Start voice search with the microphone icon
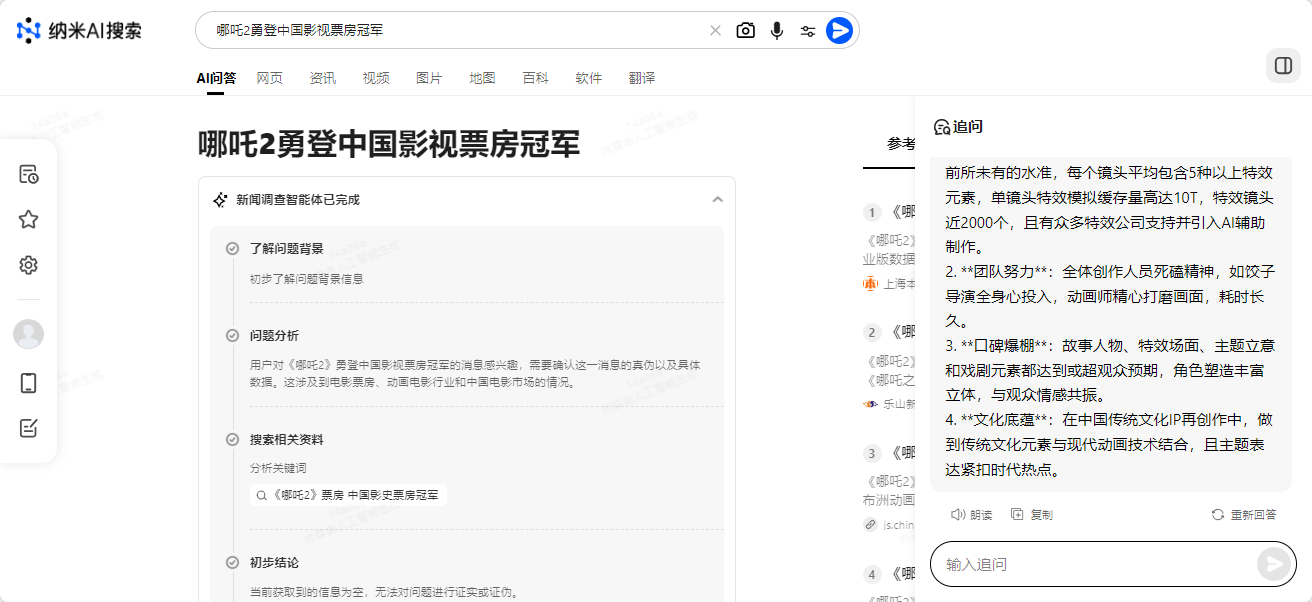 click(x=776, y=30)
